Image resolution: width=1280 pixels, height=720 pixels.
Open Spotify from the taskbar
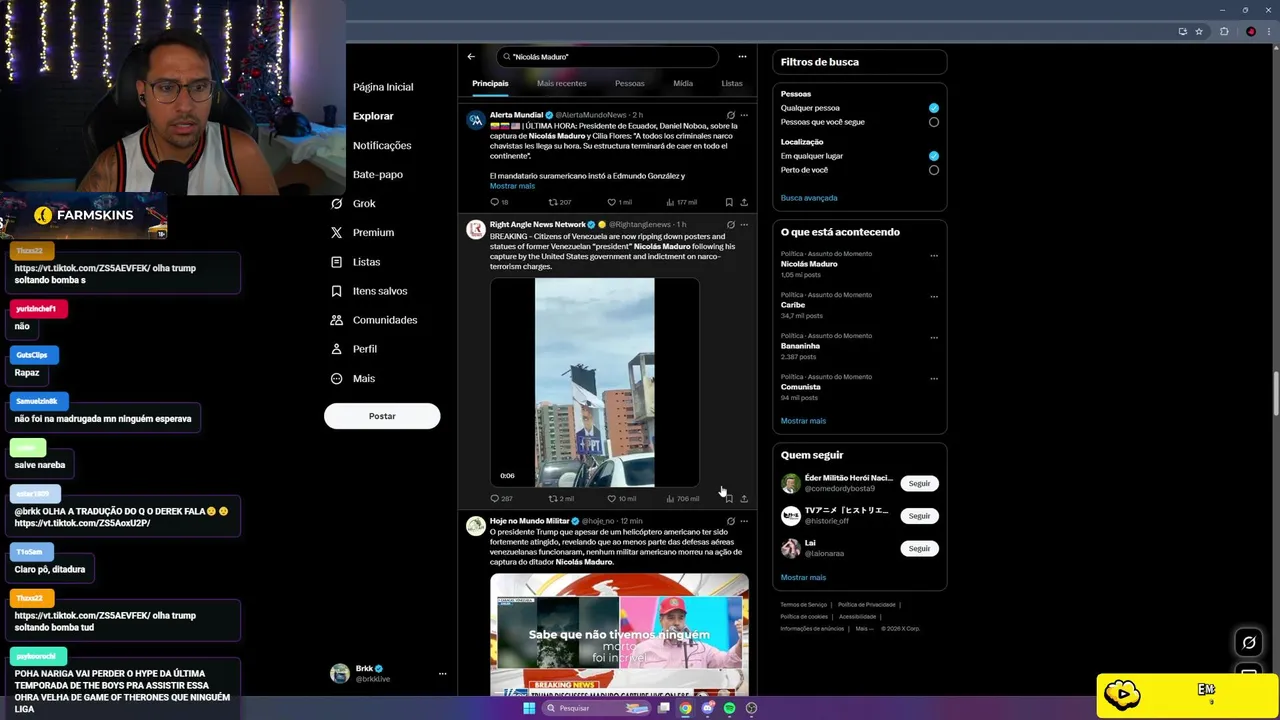coord(729,708)
